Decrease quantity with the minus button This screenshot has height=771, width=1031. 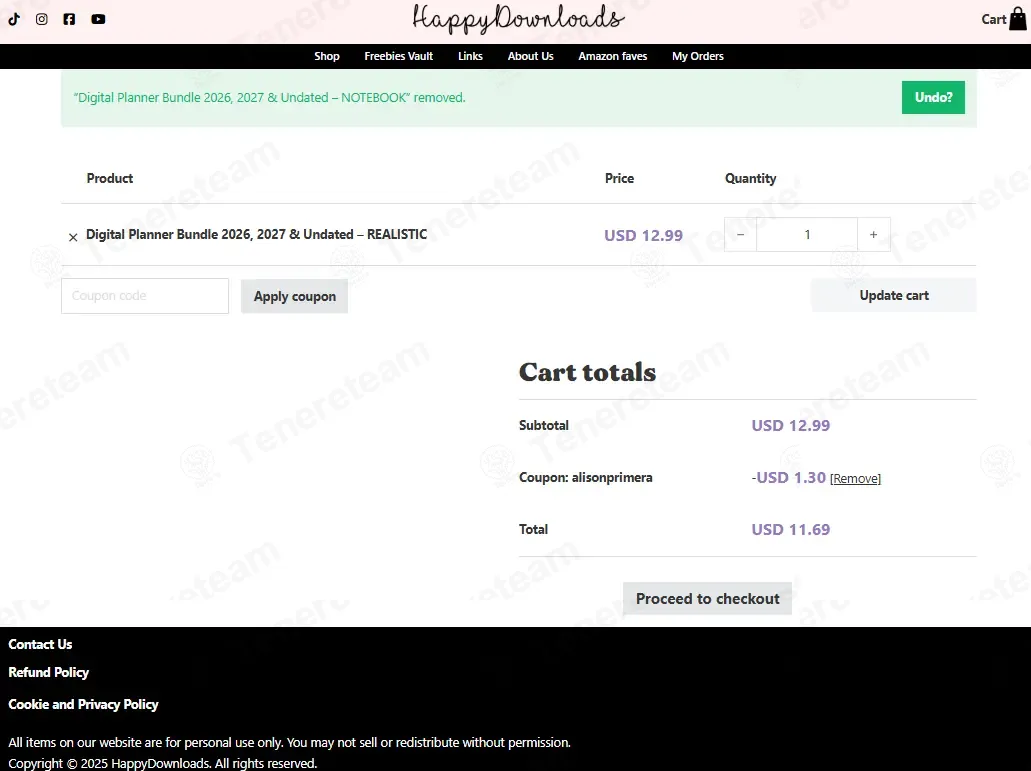(x=740, y=235)
